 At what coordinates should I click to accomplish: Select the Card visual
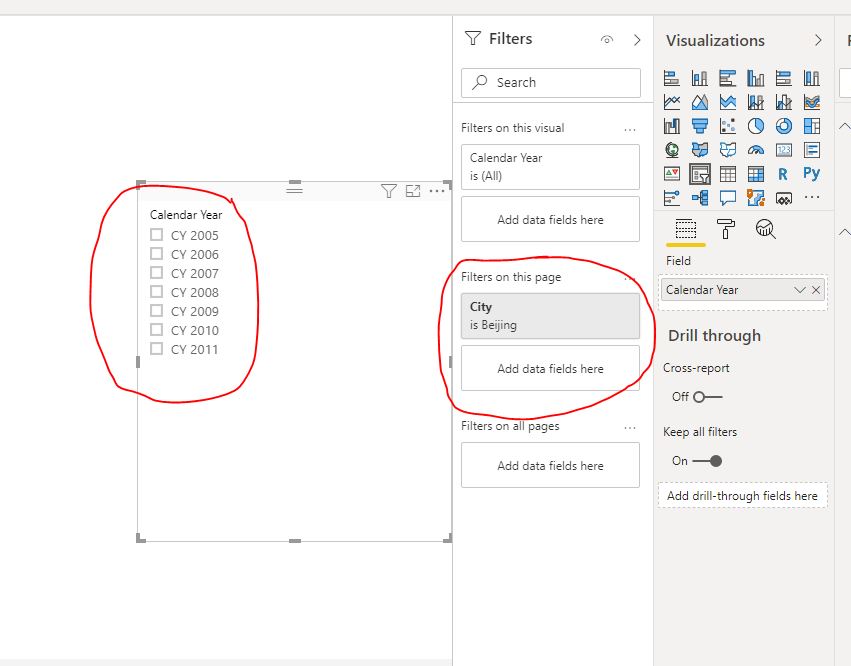[784, 150]
